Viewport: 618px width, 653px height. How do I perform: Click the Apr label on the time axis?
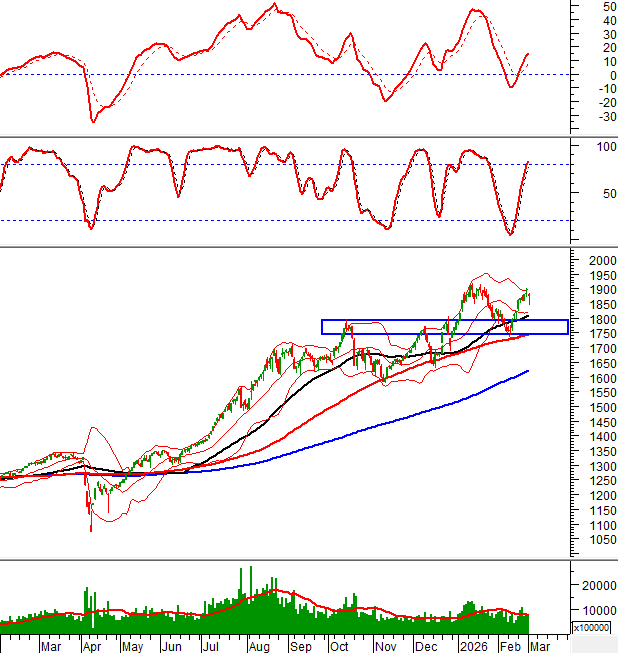(x=91, y=646)
